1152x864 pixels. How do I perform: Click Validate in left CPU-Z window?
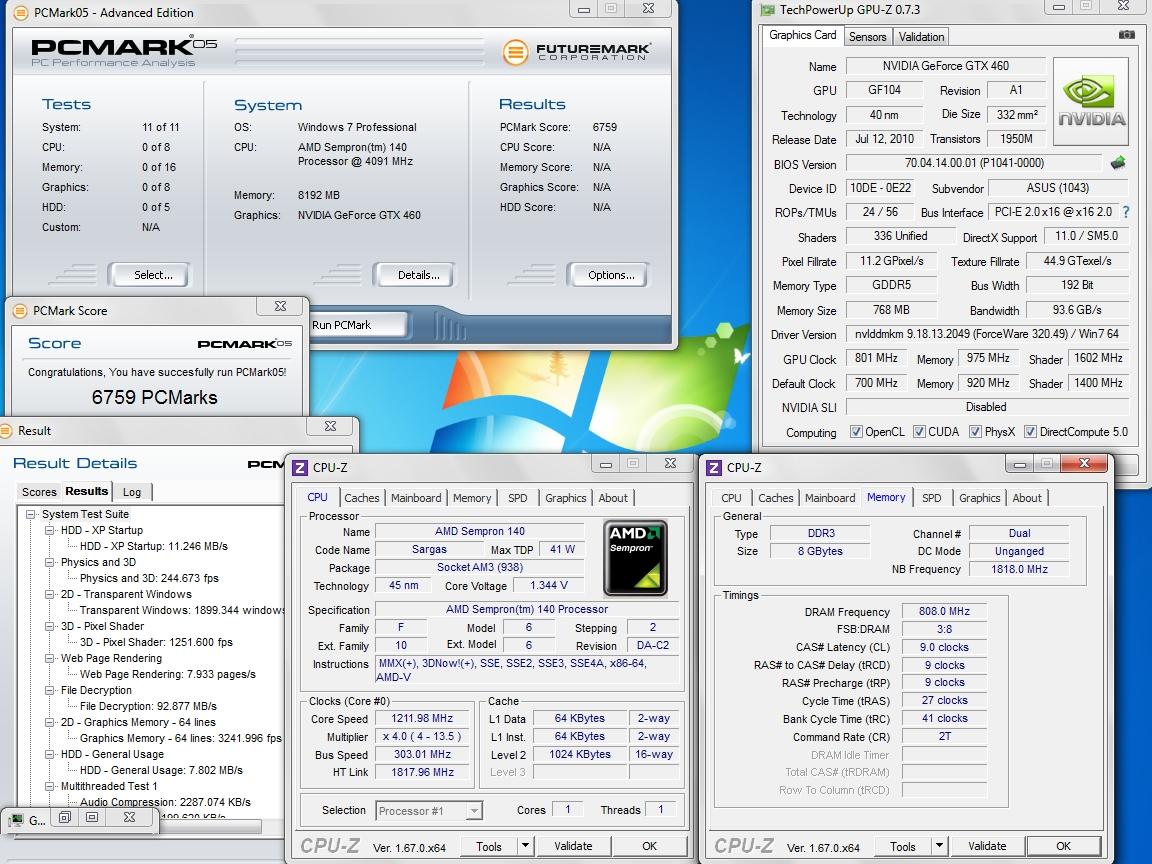(x=573, y=846)
